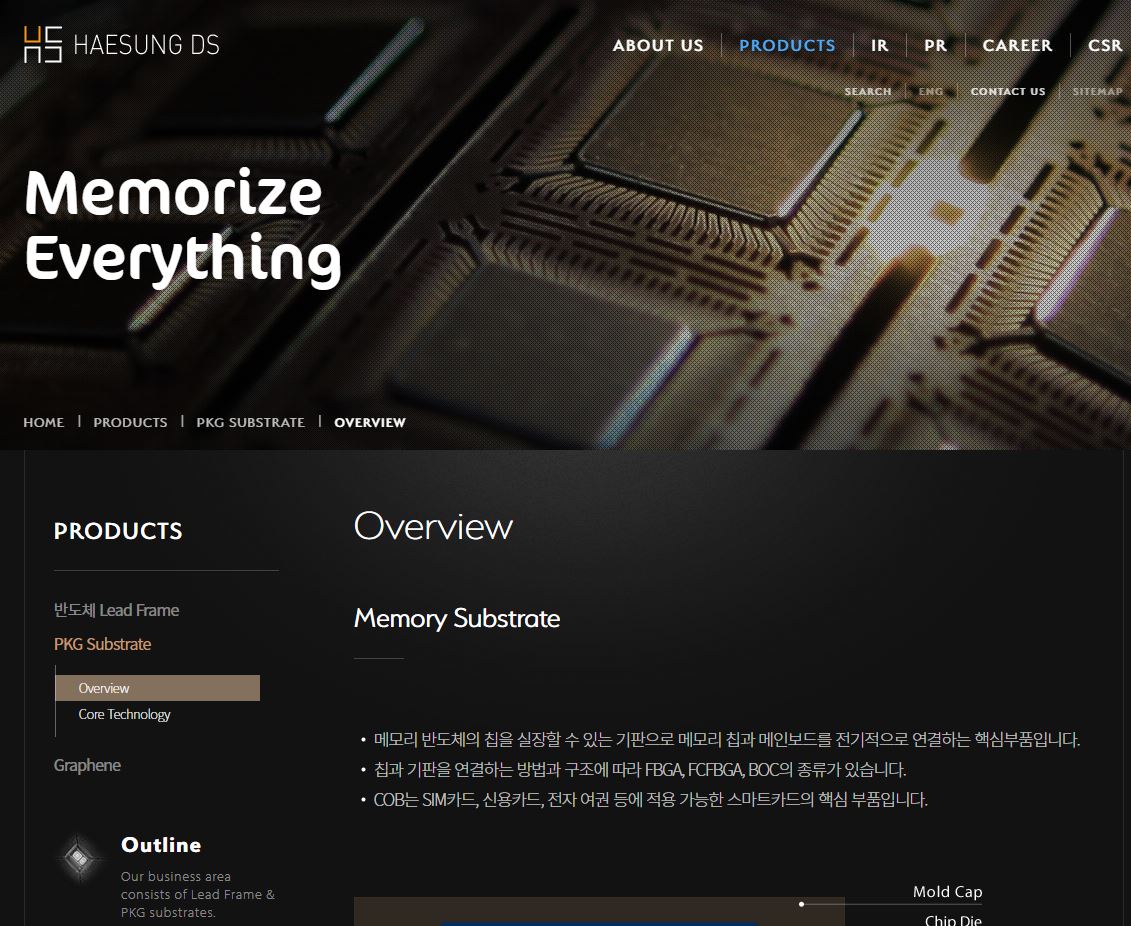
Task: Click bullet text about COB SIM카드
Action: point(650,800)
